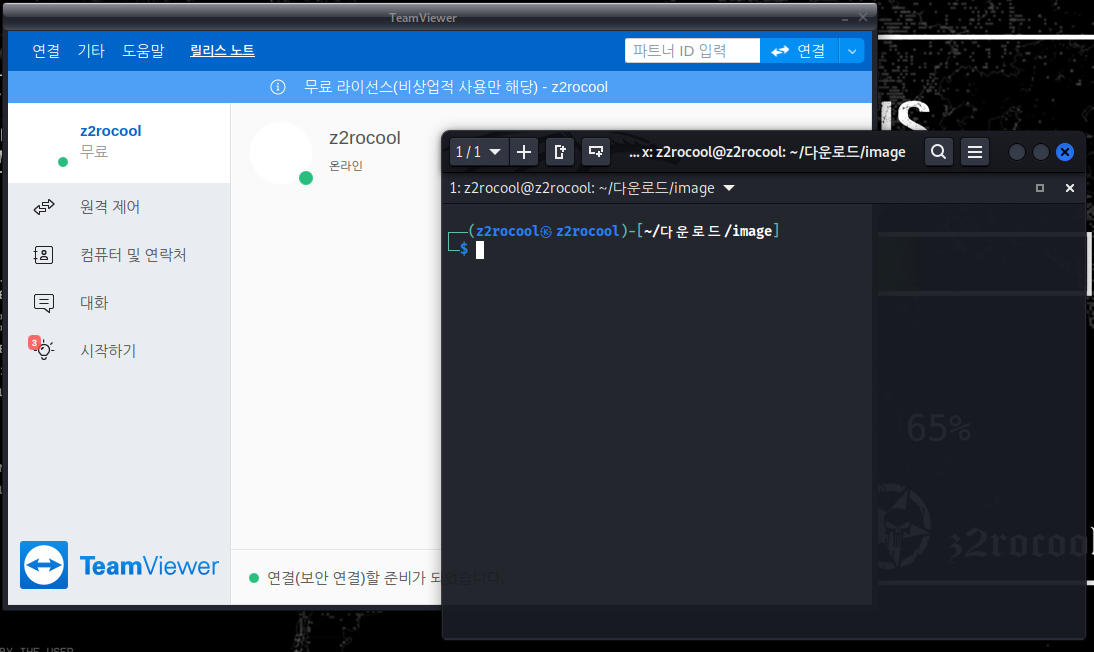Open the 도움말 menu in TeamViewer

point(143,51)
